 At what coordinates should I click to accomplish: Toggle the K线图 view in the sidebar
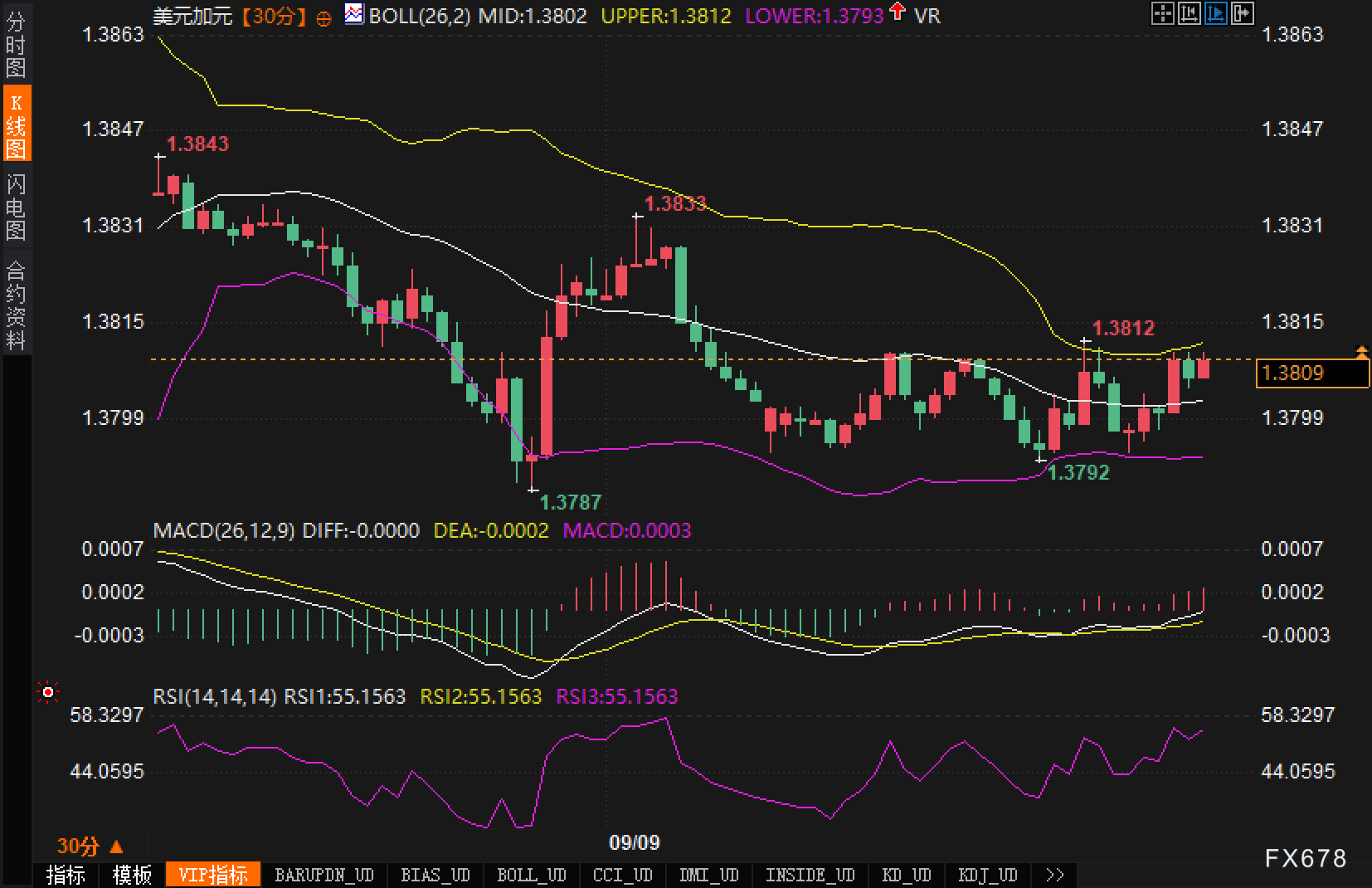[16, 125]
